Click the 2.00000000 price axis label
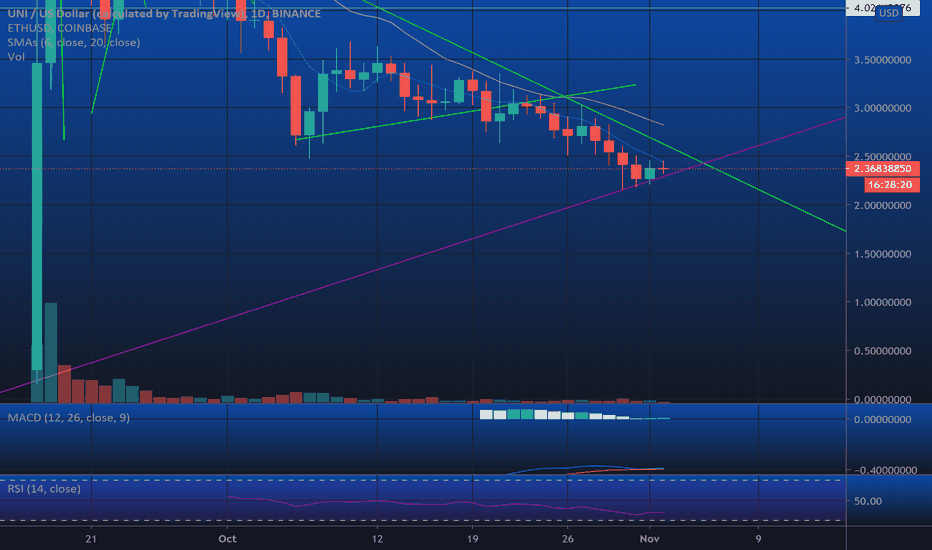 (x=882, y=205)
